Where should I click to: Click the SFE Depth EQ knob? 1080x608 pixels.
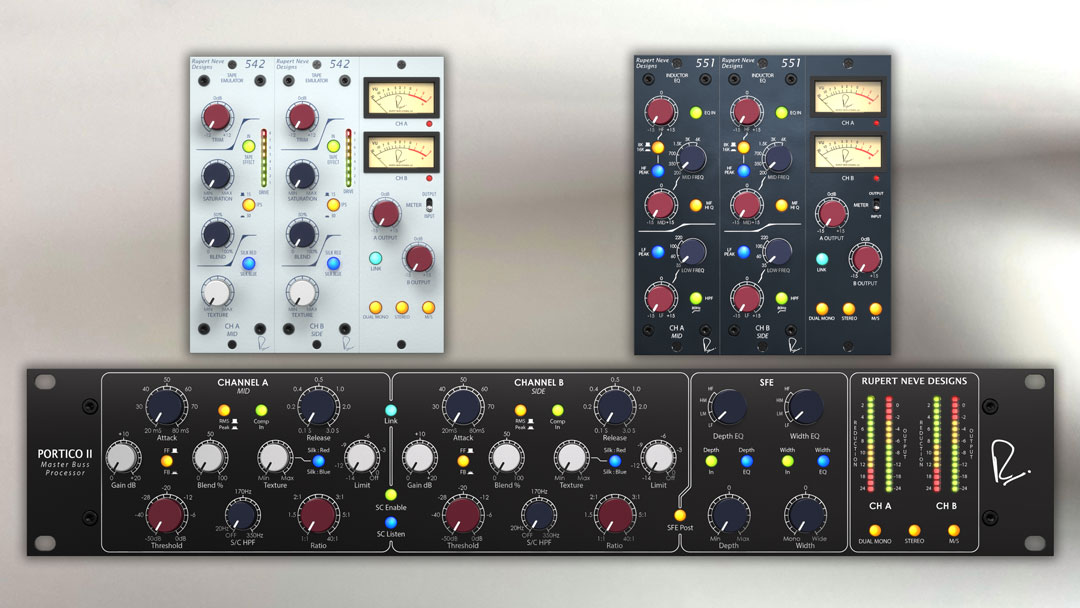(x=729, y=407)
